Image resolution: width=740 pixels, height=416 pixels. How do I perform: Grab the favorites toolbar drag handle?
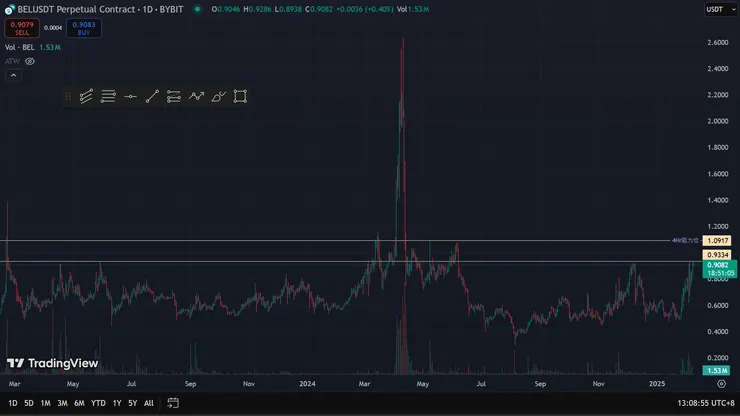[x=68, y=96]
